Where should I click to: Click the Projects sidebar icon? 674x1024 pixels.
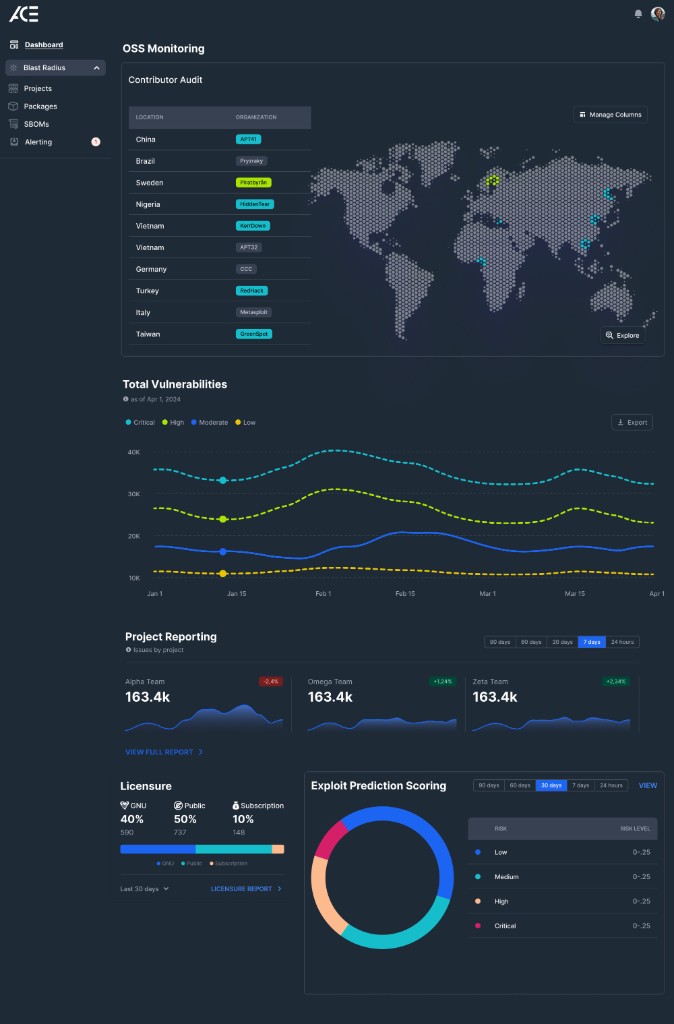click(13, 88)
